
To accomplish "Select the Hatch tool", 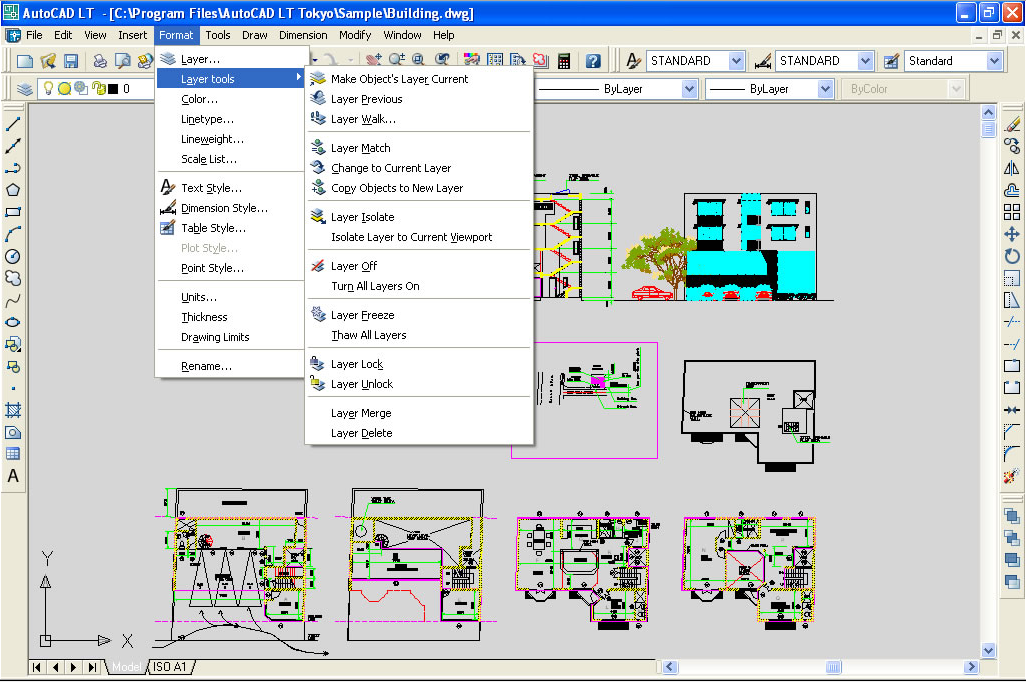I will pos(12,410).
